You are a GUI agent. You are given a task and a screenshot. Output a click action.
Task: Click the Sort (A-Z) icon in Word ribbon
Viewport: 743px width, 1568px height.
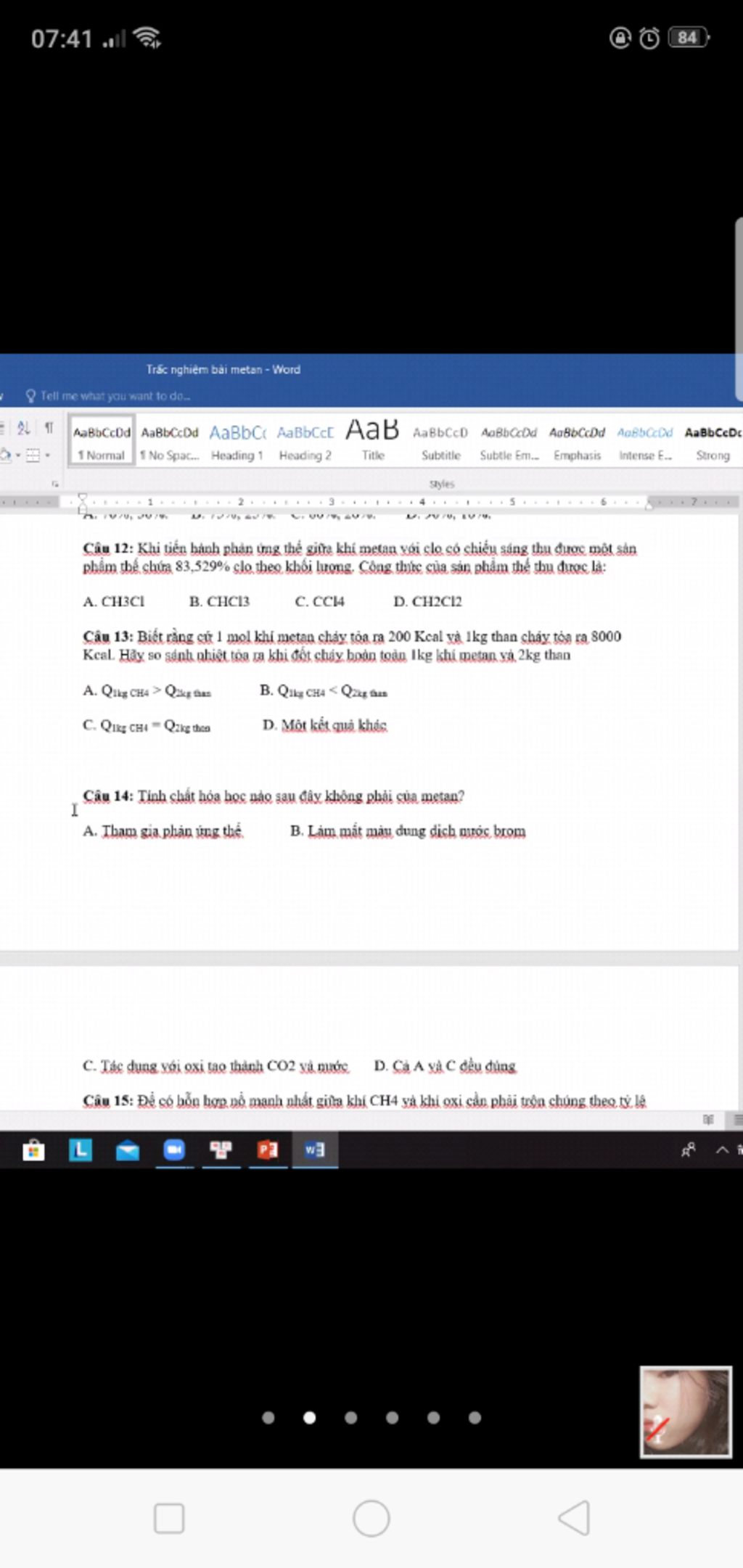(x=23, y=428)
